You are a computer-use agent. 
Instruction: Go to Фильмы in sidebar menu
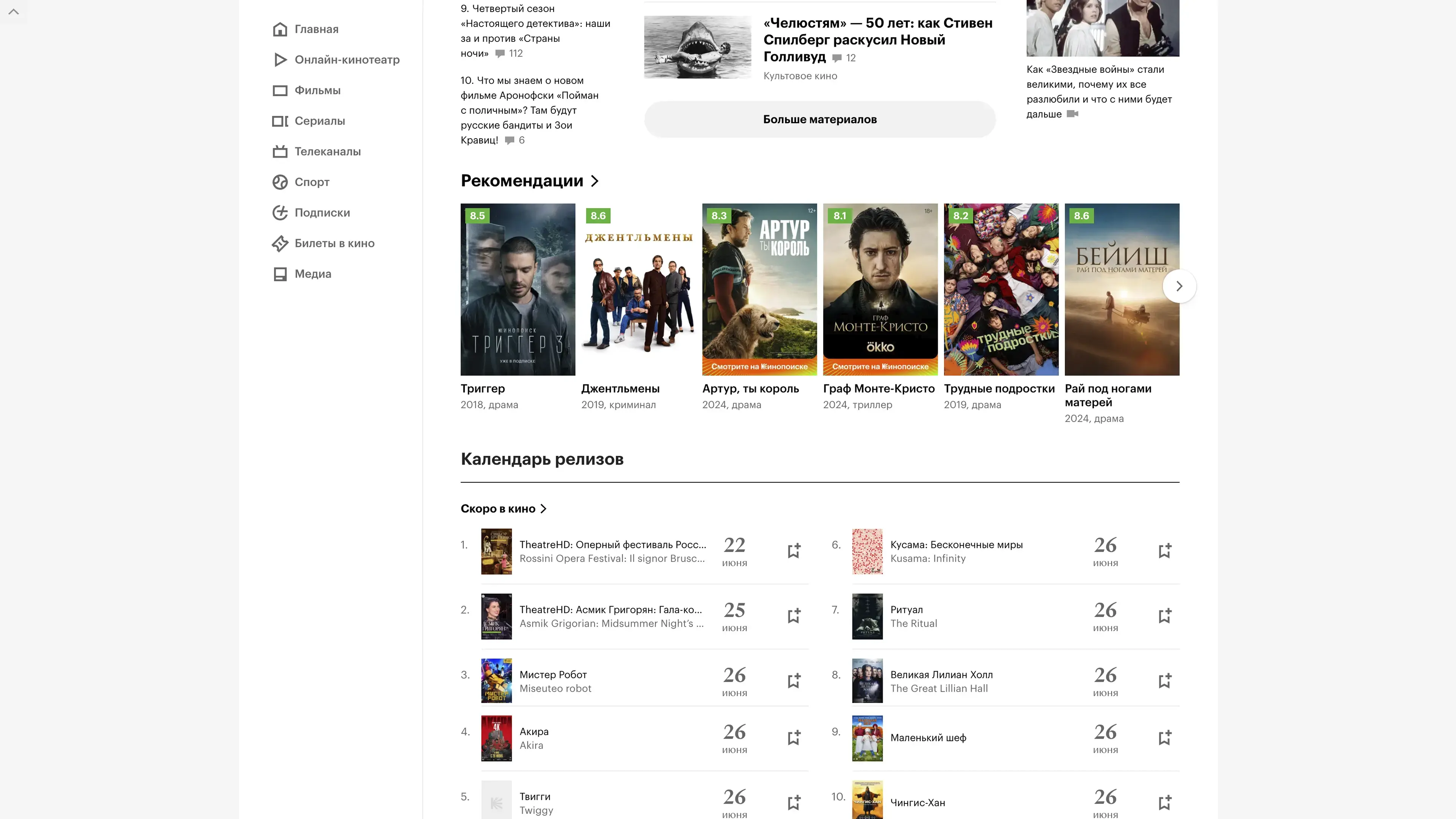317,91
